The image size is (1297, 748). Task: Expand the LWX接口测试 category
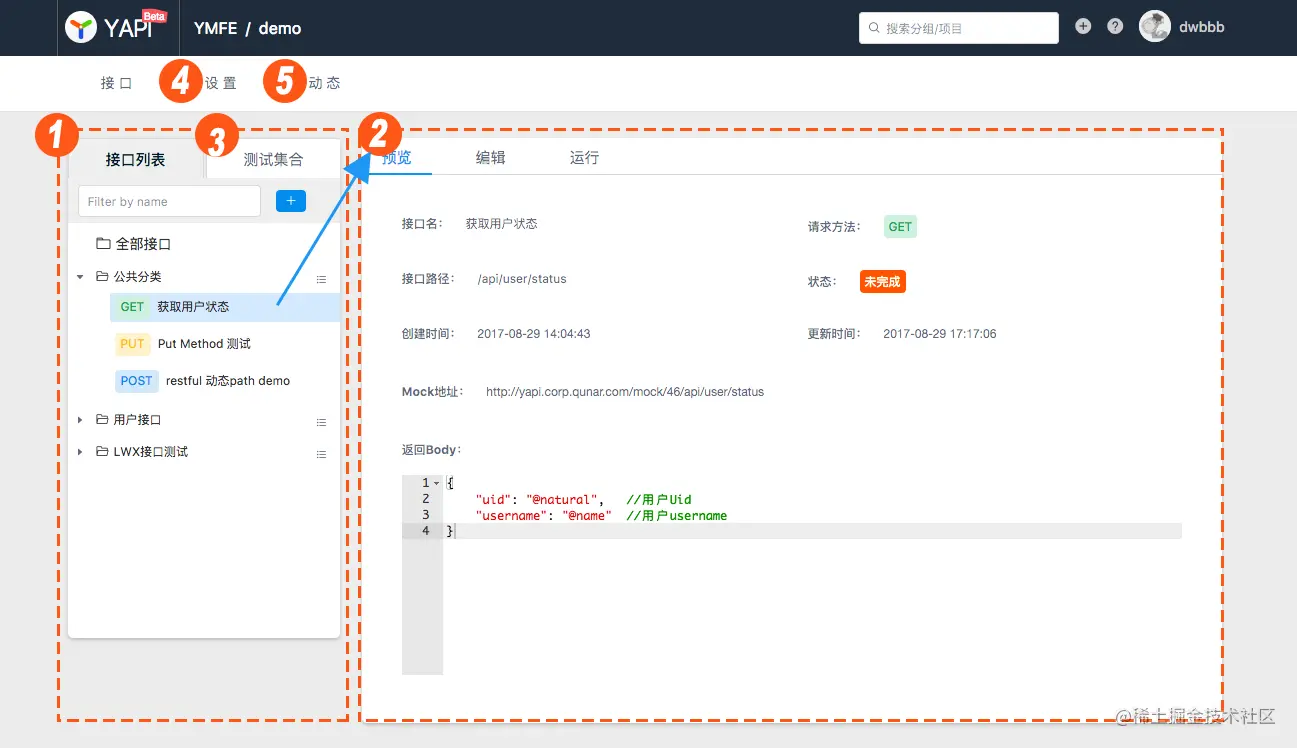pos(81,451)
